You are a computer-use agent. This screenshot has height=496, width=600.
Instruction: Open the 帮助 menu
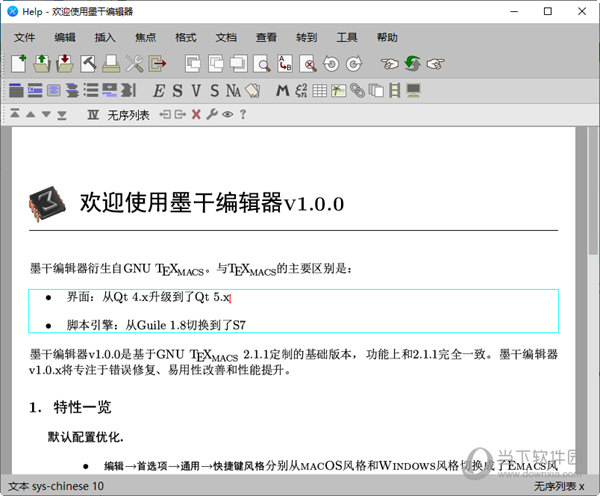pyautogui.click(x=387, y=38)
